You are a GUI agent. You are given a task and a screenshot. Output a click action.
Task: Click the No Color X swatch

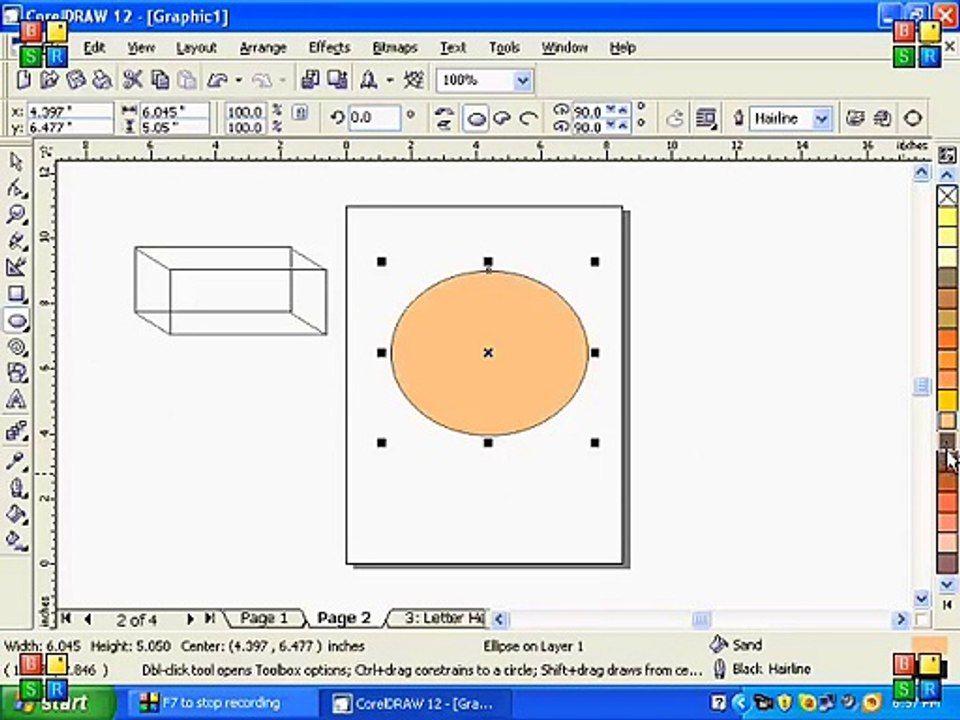coord(947,196)
